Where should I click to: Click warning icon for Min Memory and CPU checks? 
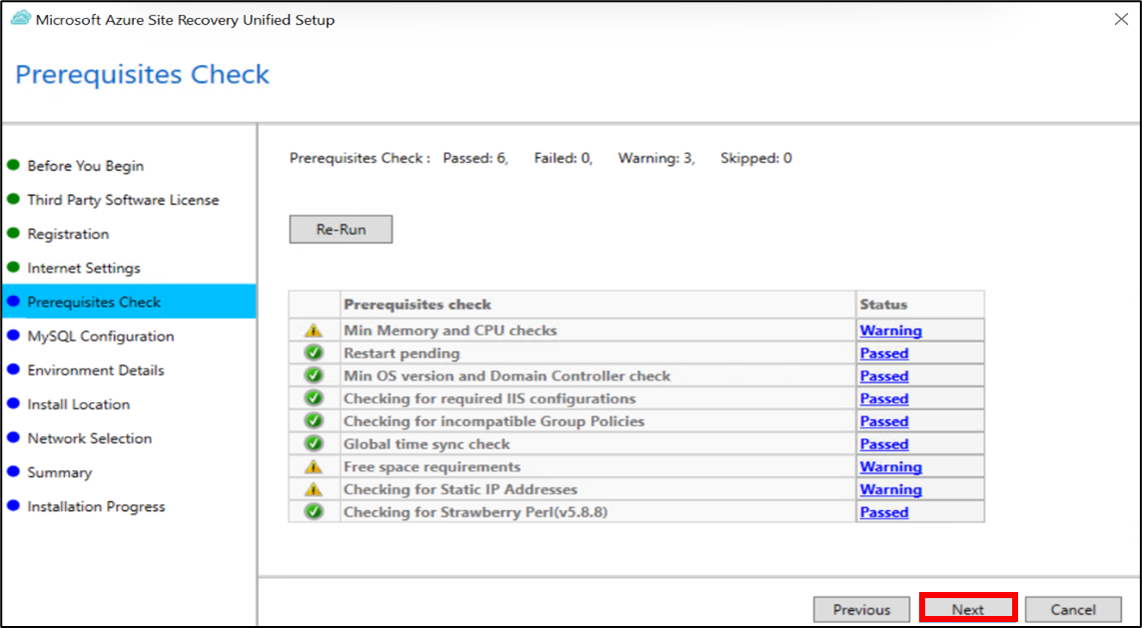[313, 331]
